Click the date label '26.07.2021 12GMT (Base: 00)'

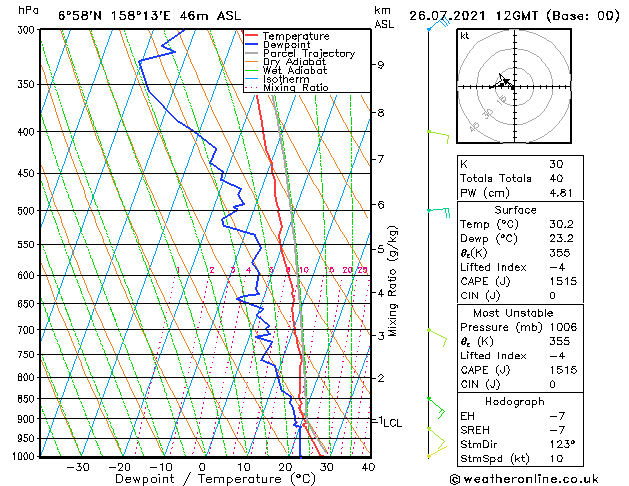pos(514,16)
